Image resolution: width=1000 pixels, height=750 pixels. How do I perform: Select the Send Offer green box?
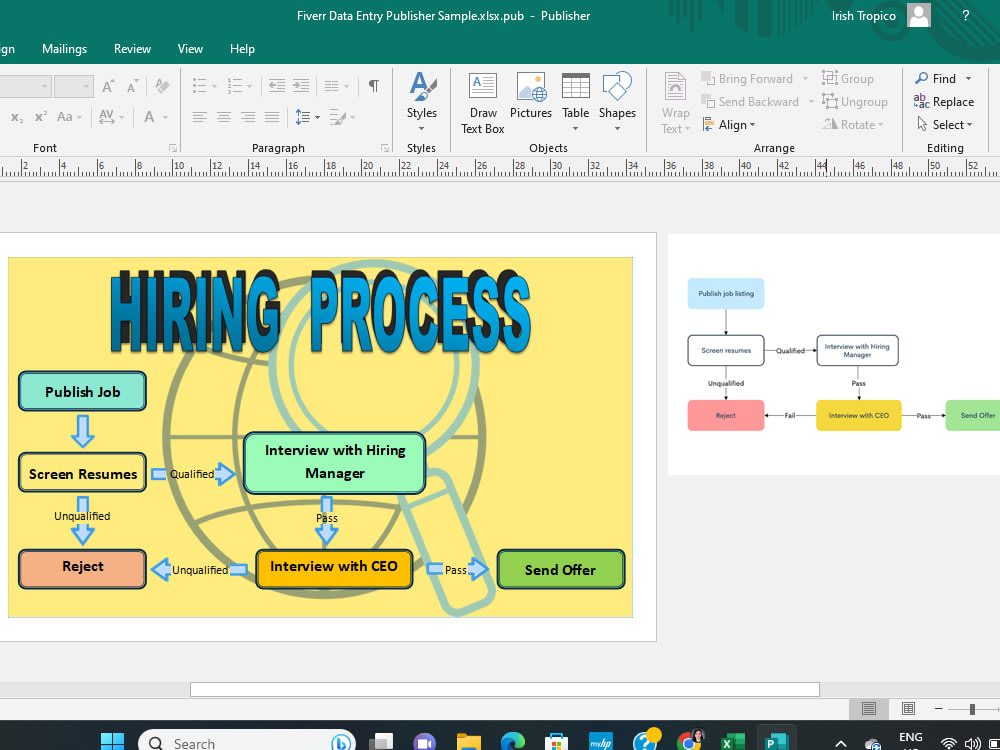click(561, 570)
